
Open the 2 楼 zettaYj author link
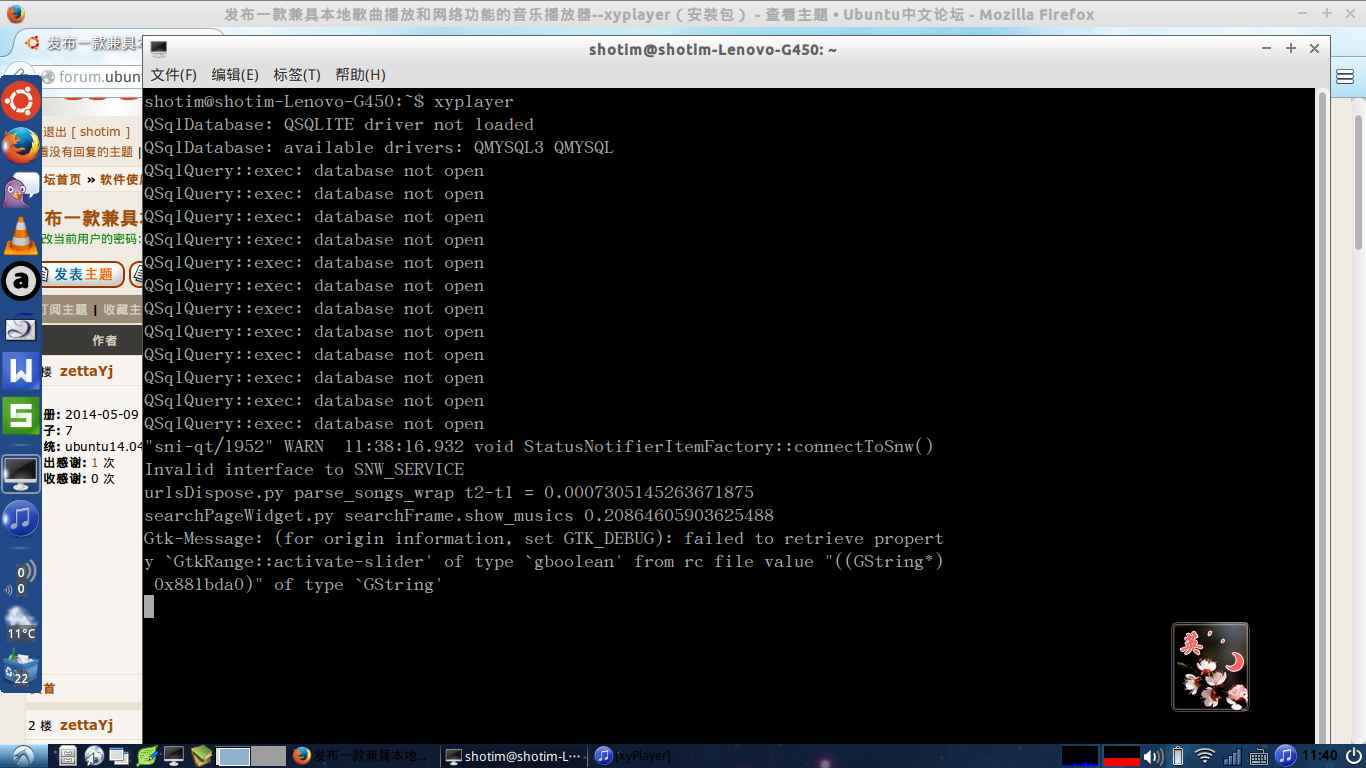tap(86, 725)
